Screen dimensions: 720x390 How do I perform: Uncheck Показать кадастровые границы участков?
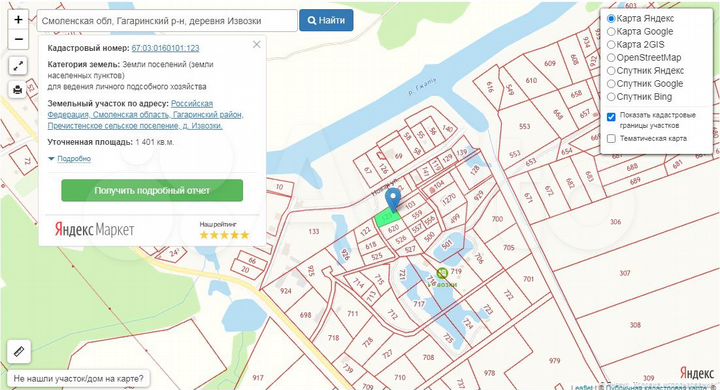[611, 117]
